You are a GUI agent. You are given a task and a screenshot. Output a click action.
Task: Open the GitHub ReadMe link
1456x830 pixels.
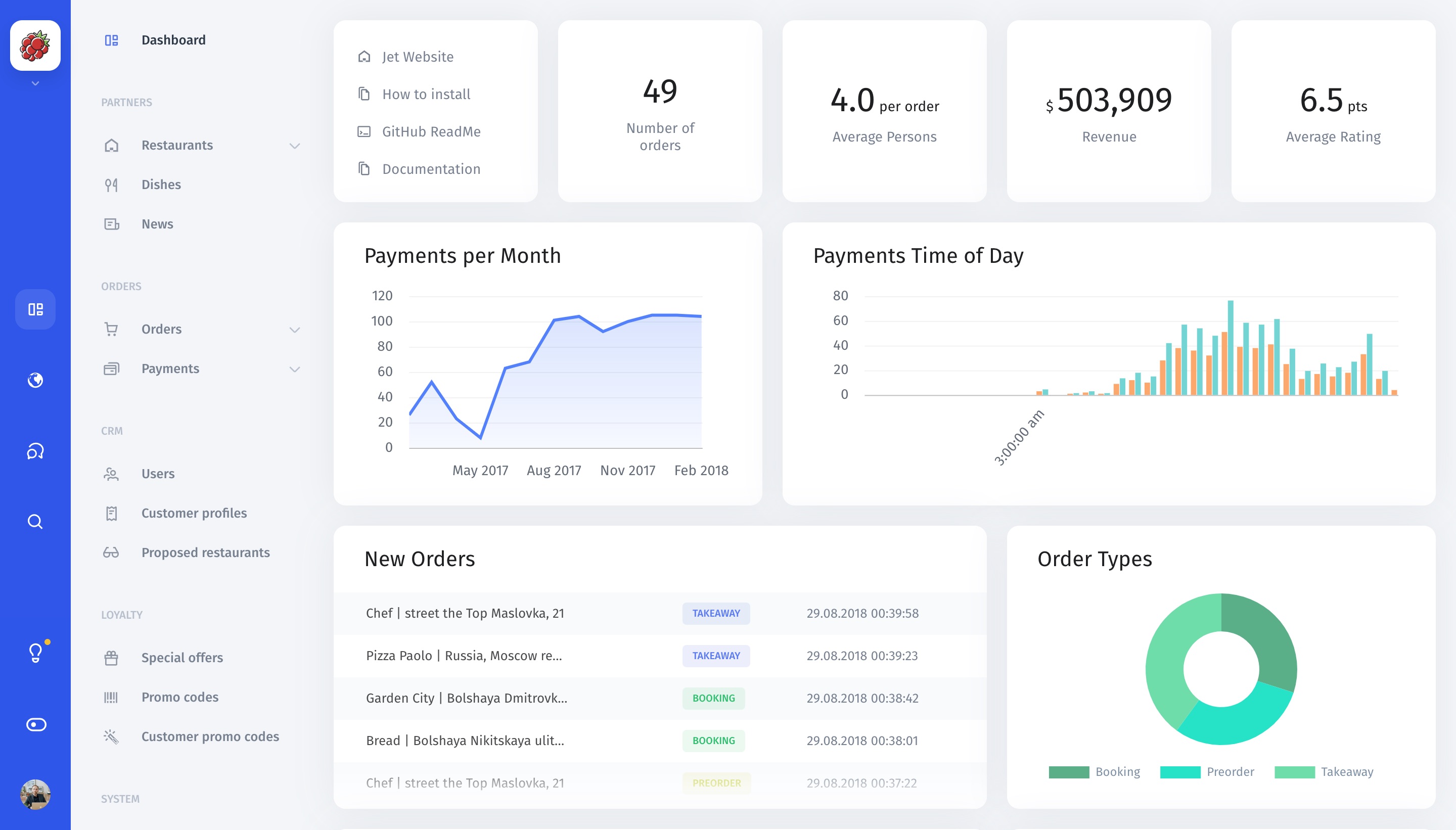431,132
